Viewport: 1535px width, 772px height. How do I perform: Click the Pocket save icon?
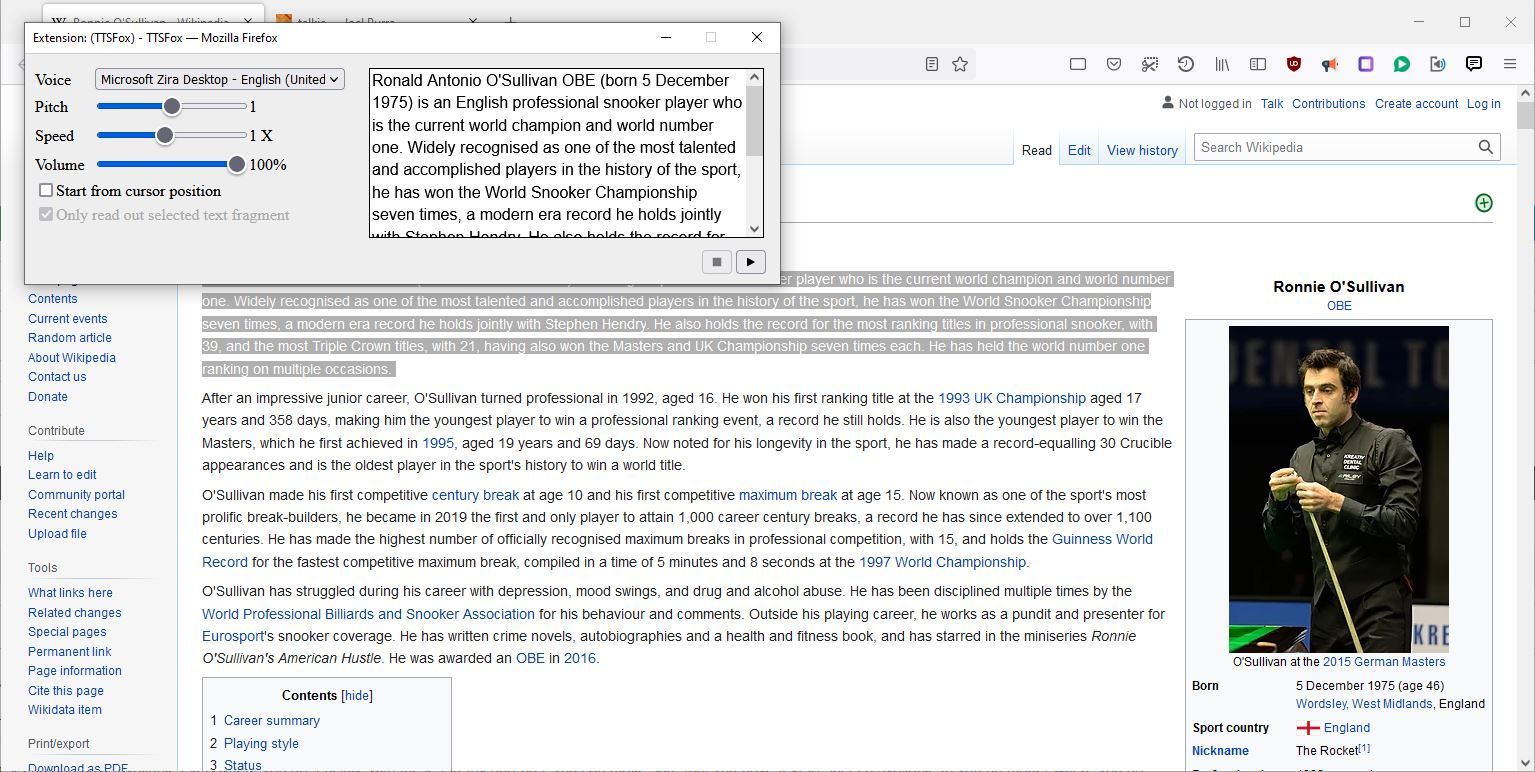pyautogui.click(x=1114, y=64)
